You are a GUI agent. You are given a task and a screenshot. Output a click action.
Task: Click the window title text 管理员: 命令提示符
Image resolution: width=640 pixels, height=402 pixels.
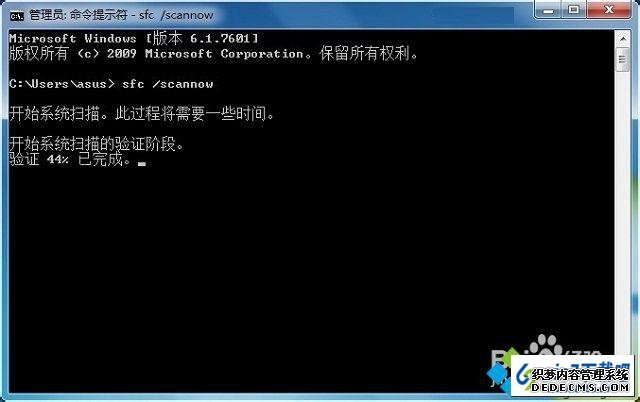point(78,15)
